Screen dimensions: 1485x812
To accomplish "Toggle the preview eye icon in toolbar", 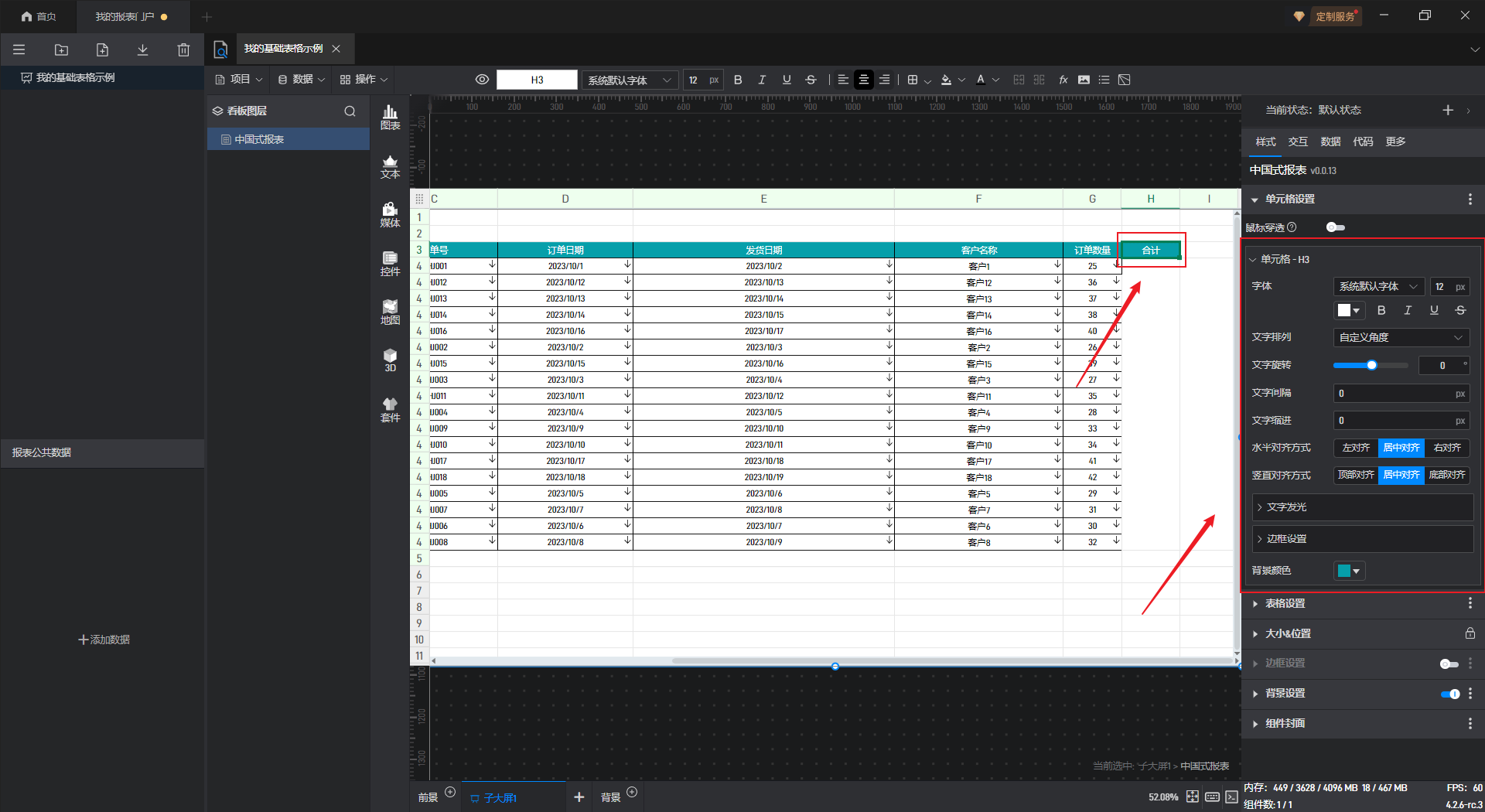I will click(482, 80).
